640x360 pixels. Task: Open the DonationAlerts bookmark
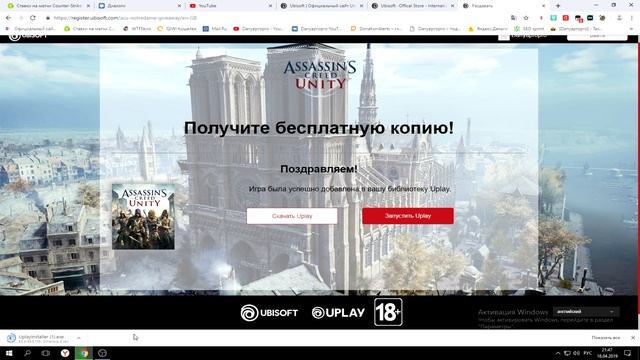[x=377, y=29]
